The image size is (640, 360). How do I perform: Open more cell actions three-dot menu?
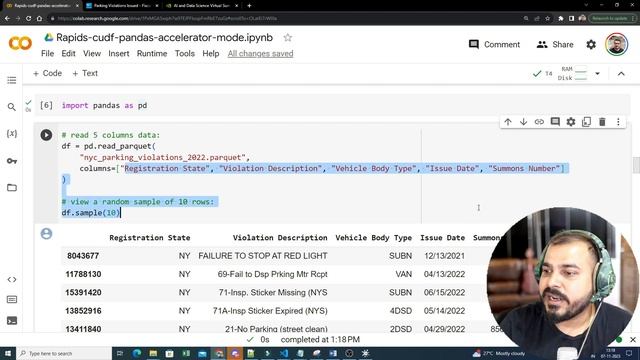(618, 122)
